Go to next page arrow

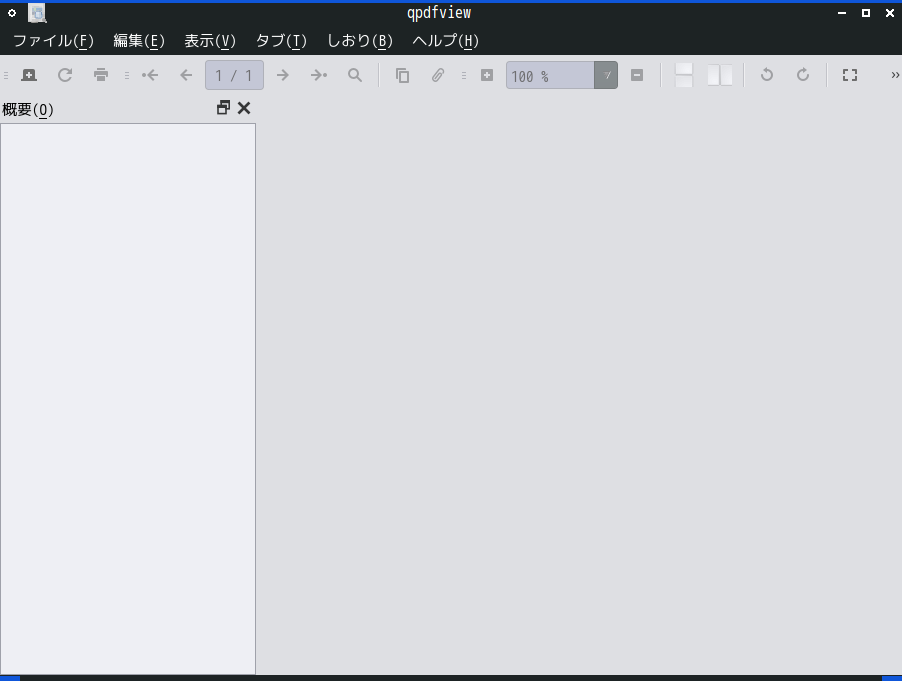pos(282,75)
